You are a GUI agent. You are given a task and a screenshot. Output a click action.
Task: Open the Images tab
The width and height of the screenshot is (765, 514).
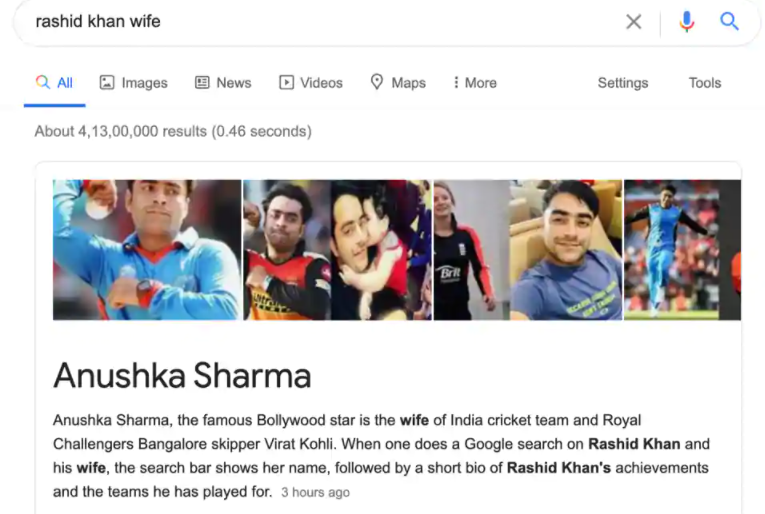tap(134, 83)
